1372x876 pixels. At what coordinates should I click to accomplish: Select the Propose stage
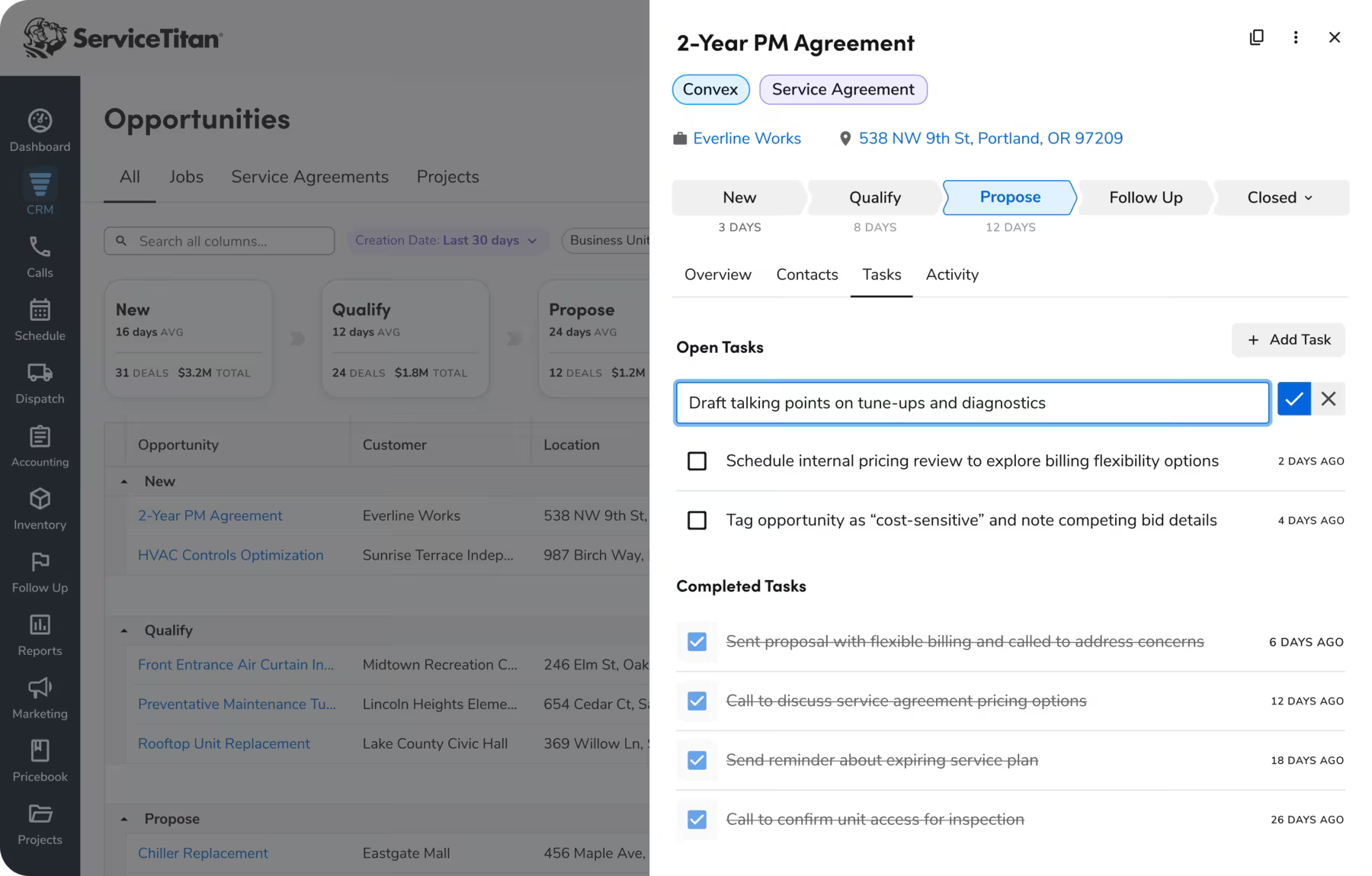tap(1010, 197)
